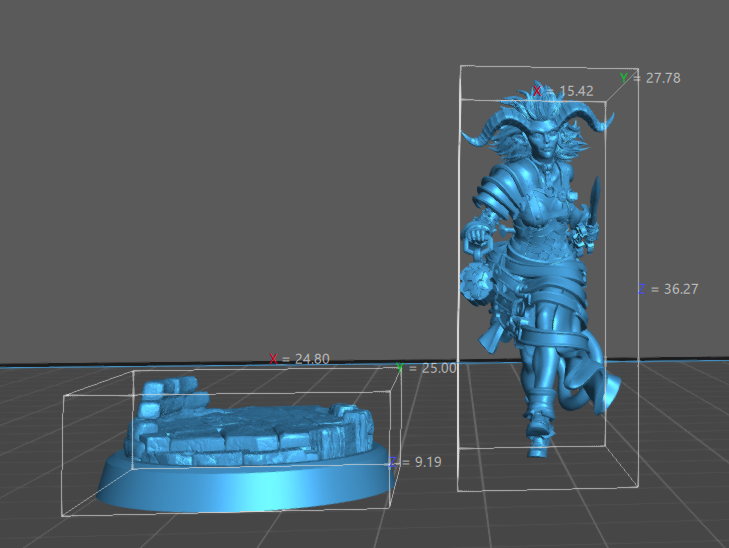729x548 pixels.
Task: Click the spiked mace ball on figure
Action: (x=476, y=283)
